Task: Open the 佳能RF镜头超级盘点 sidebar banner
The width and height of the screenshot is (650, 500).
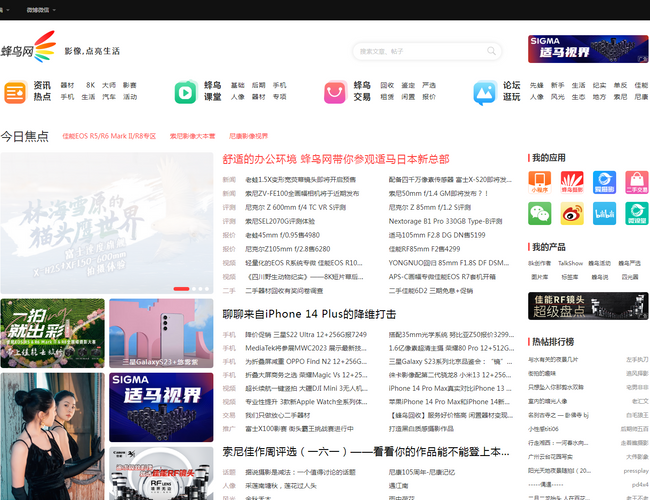Action: click(x=588, y=306)
